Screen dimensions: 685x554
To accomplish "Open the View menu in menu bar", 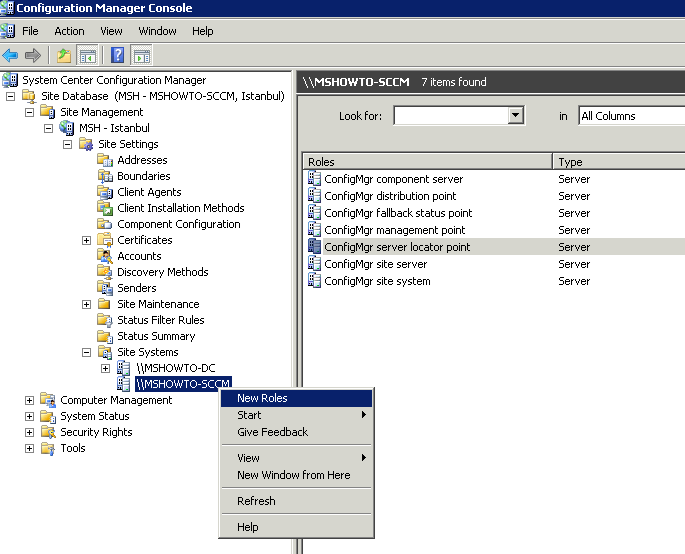I will (x=111, y=31).
